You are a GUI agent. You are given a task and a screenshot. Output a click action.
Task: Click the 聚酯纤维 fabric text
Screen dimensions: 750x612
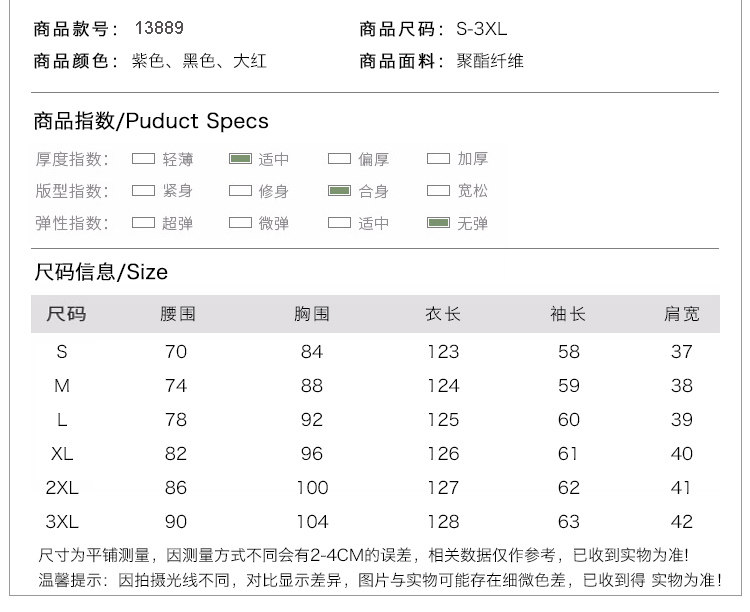click(x=490, y=62)
